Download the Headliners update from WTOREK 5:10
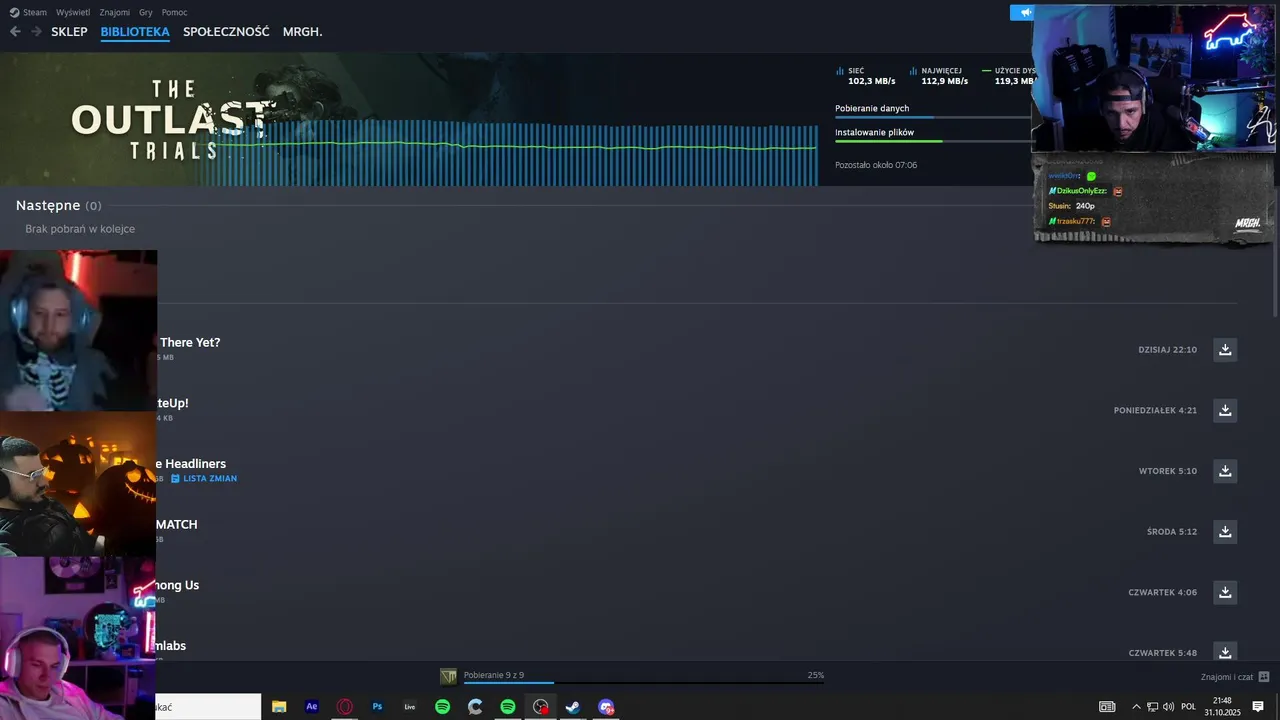This screenshot has height=720, width=1280. click(1225, 471)
